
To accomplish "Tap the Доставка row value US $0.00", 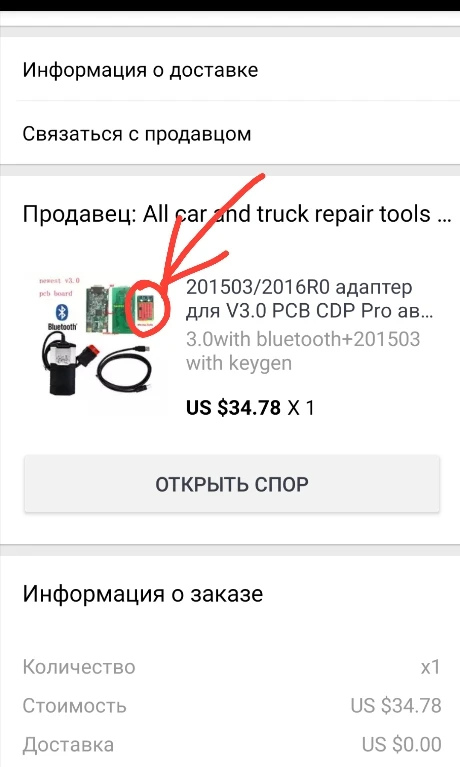I will 401,744.
